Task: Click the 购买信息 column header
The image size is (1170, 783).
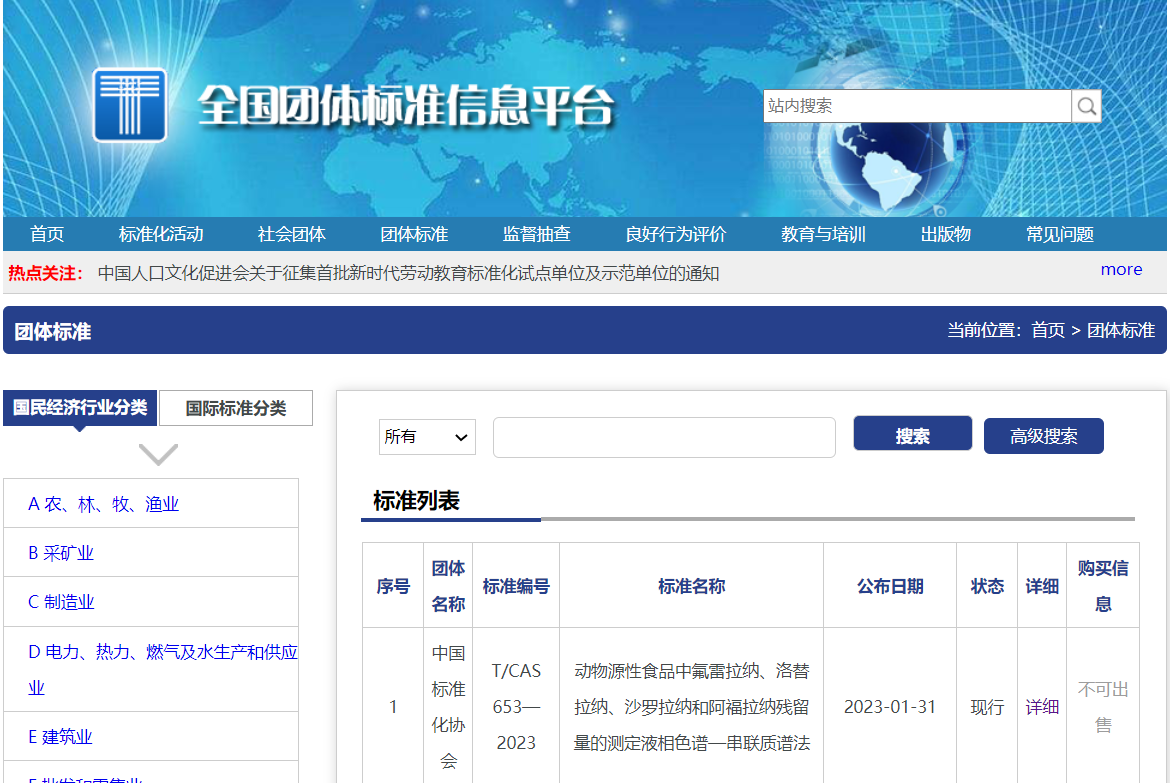Action: [x=1103, y=586]
